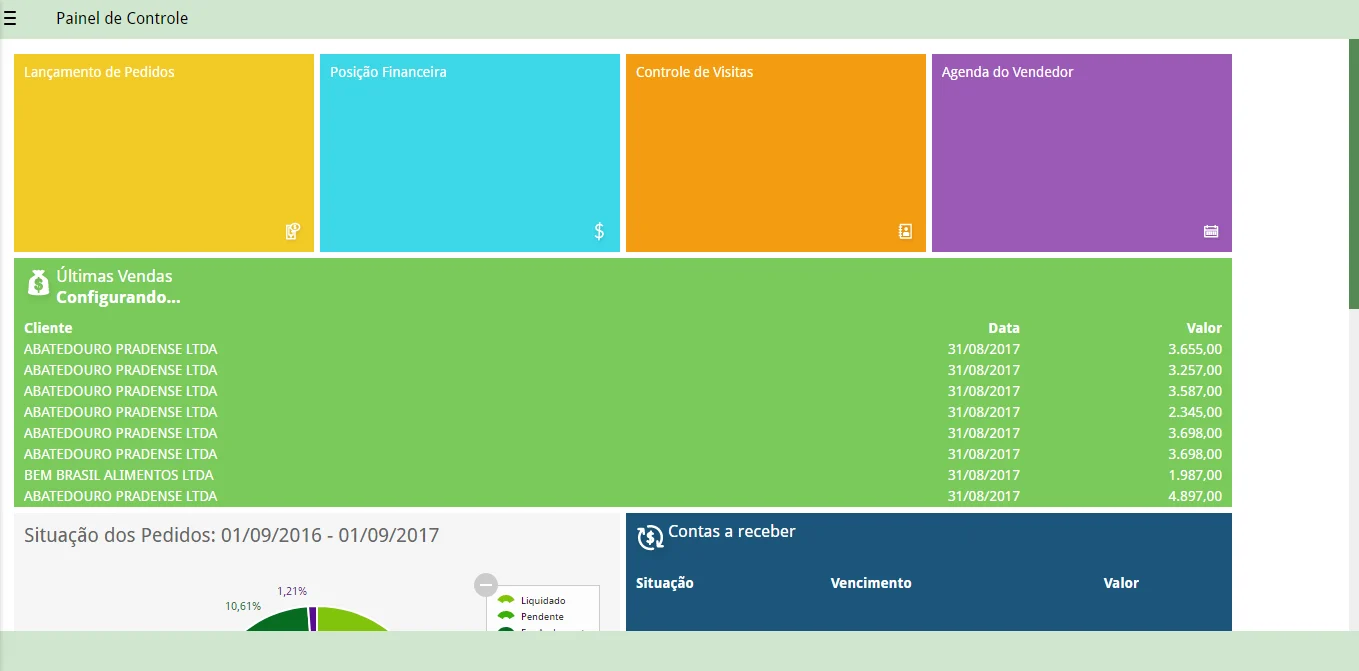
Task: Click the calendar icon in purple tile
Action: [x=1211, y=231]
